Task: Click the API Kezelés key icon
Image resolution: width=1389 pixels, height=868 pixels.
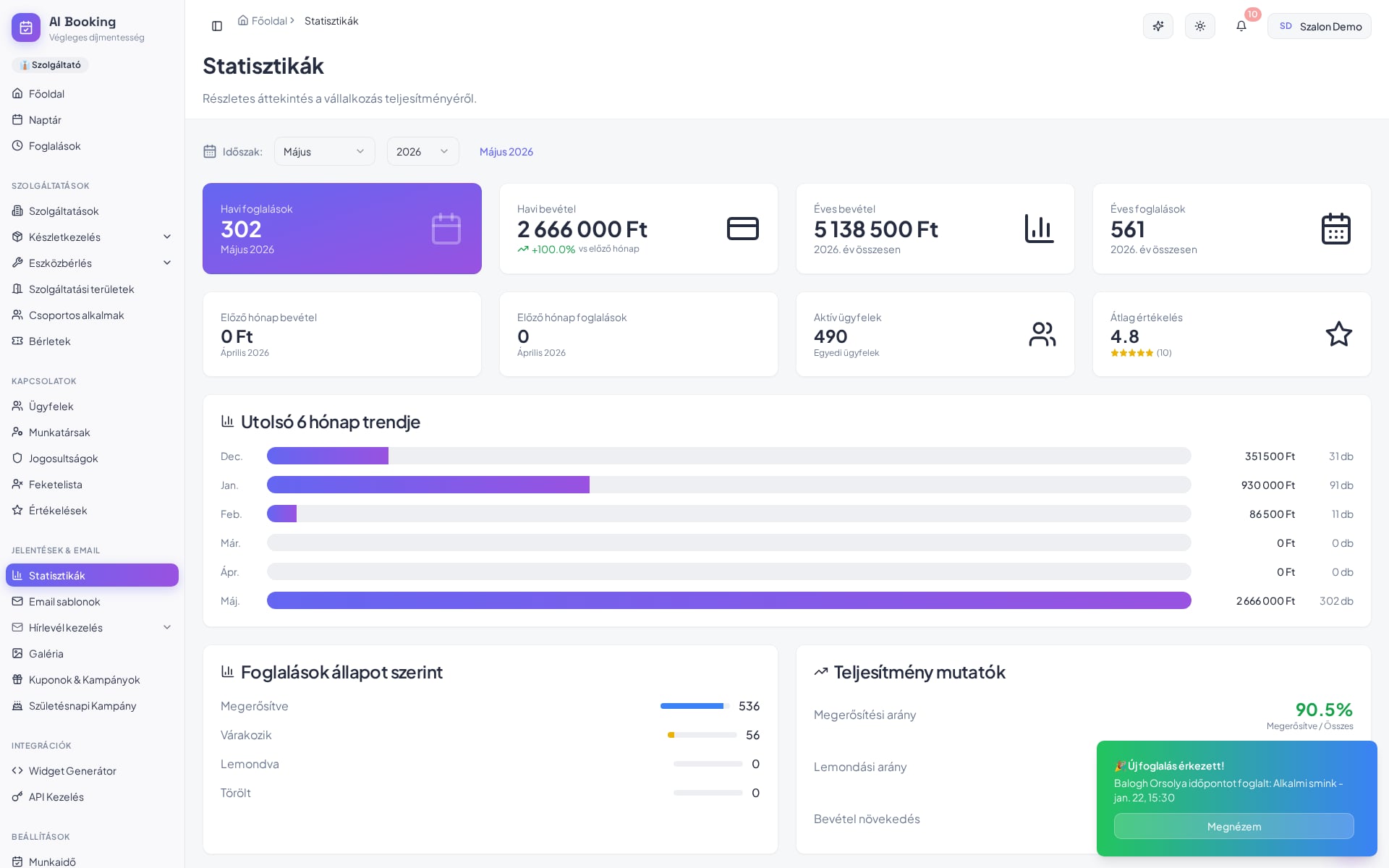Action: point(17,796)
